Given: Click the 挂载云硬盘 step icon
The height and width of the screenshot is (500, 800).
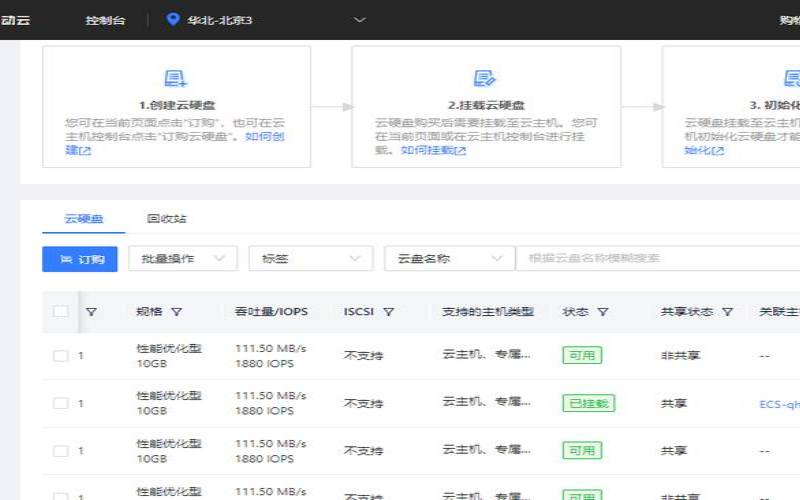Looking at the screenshot, I should (x=484, y=79).
